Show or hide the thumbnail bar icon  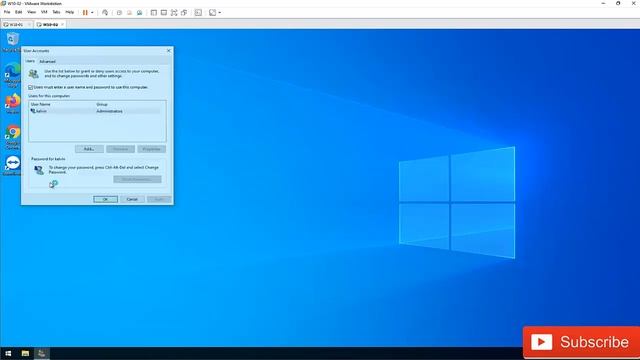164,13
